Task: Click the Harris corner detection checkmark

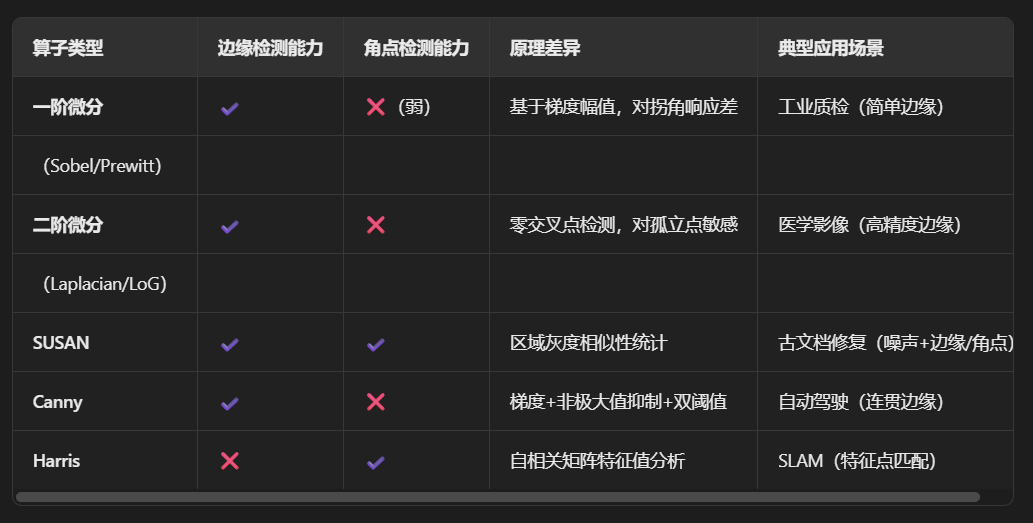Action: [x=376, y=462]
